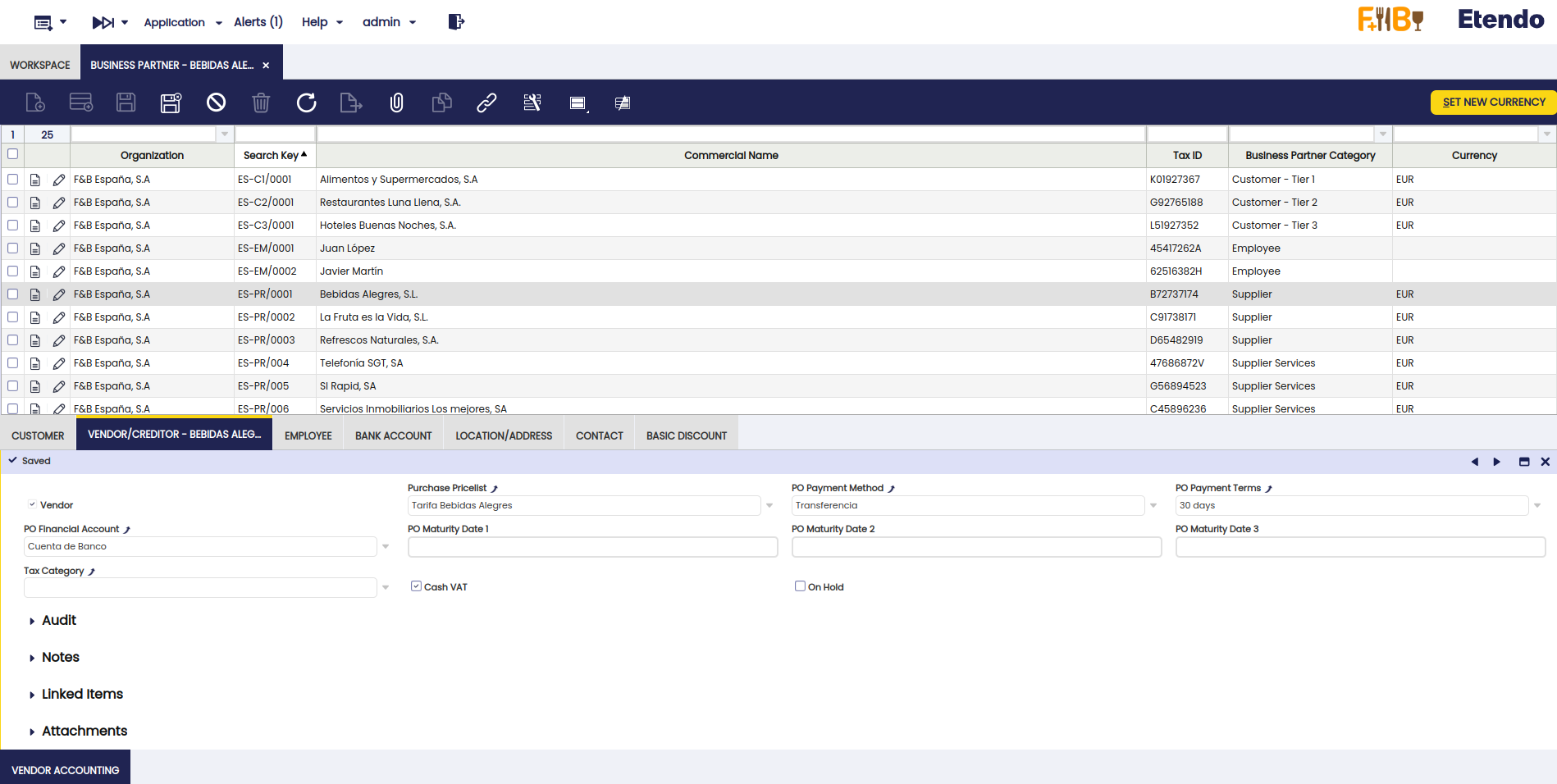Click the Delete trash can toolbar icon
This screenshot has height=784, width=1557.
(261, 103)
